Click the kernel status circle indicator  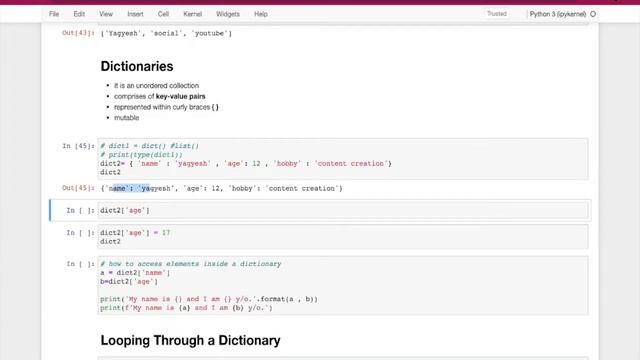[593, 14]
